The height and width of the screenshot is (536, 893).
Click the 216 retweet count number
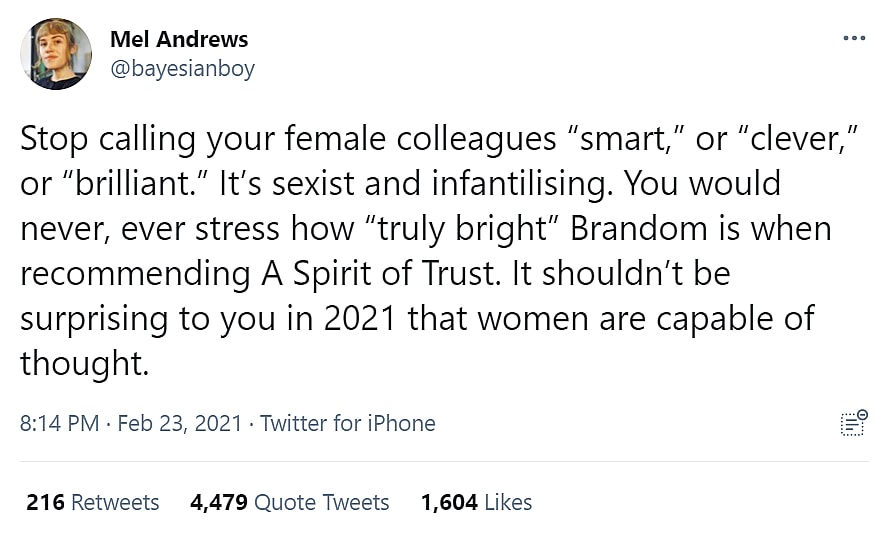(x=45, y=502)
